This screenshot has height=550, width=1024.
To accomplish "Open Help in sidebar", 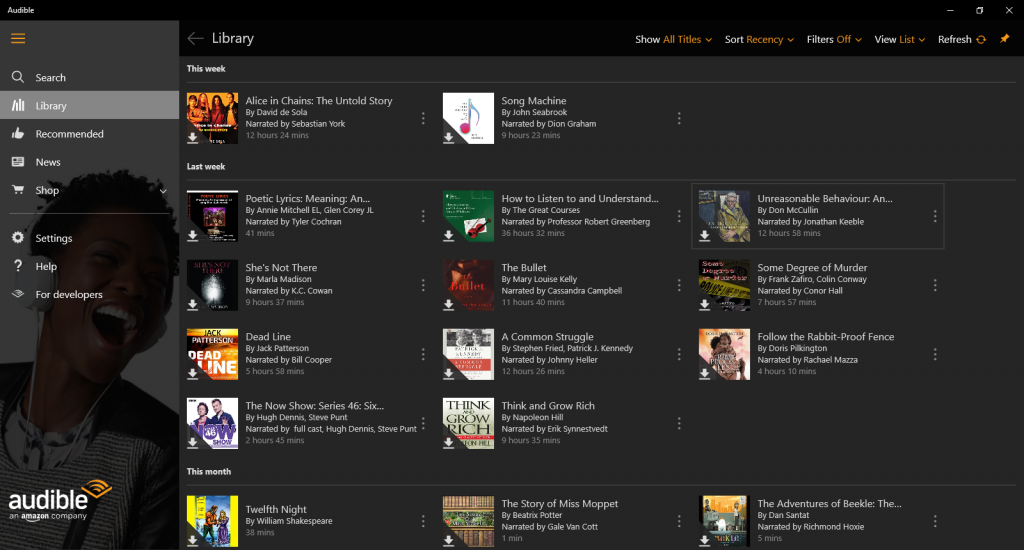I will click(x=89, y=266).
